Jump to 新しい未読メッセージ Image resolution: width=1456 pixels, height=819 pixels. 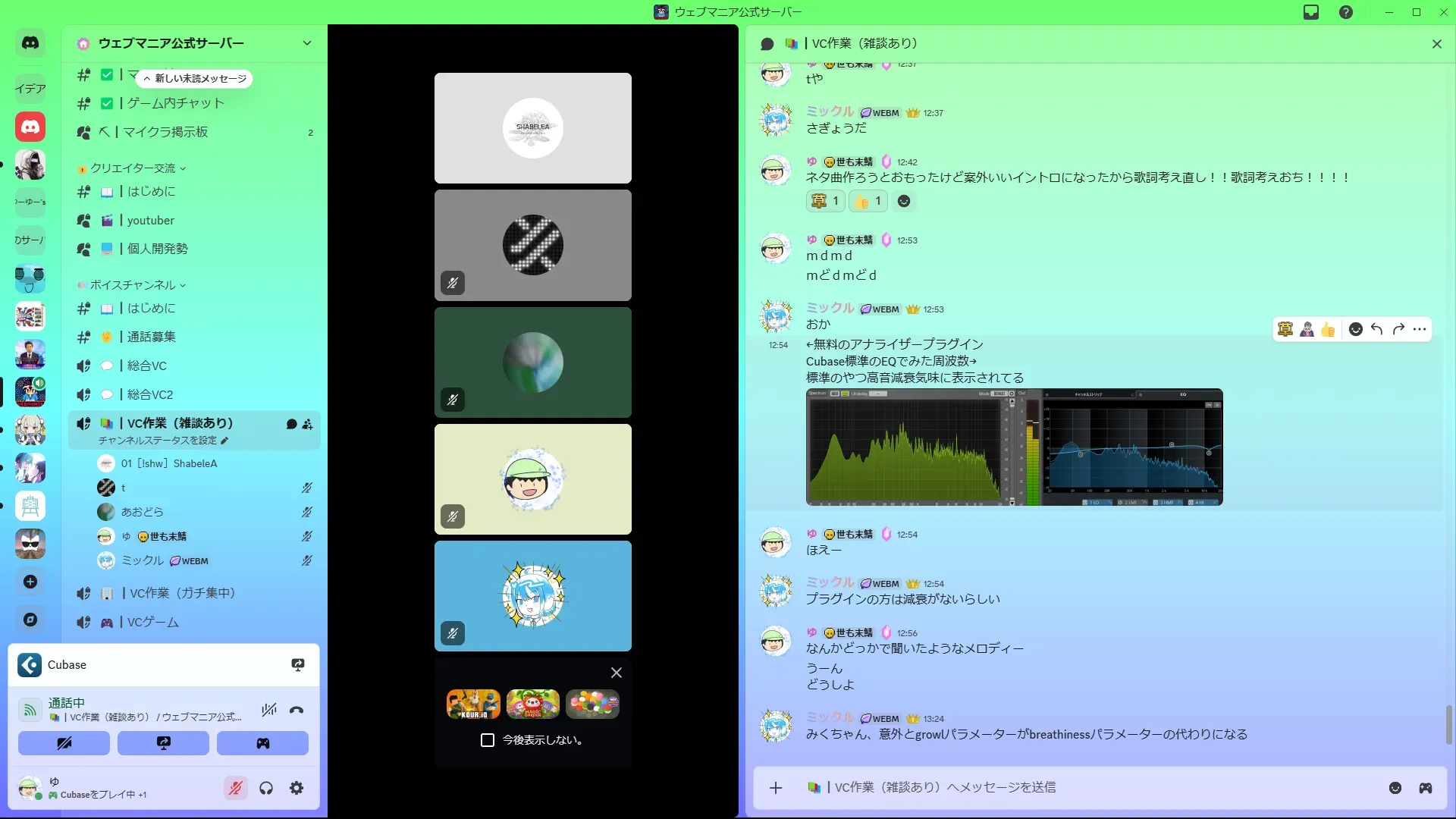(x=194, y=79)
